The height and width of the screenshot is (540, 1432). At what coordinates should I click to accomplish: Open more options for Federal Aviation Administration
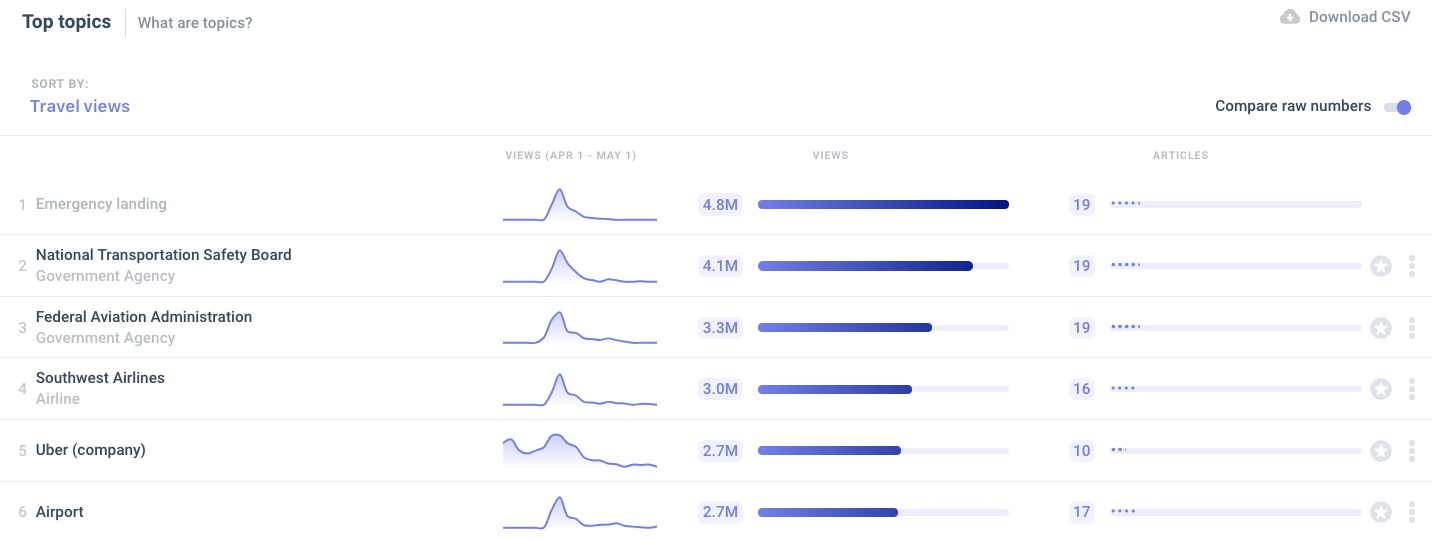point(1412,328)
